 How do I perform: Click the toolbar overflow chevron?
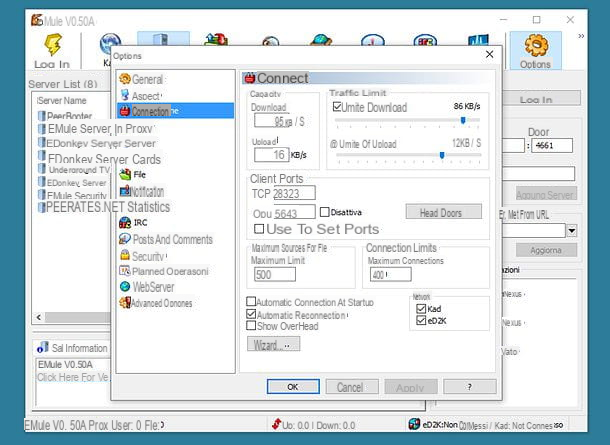(581, 36)
